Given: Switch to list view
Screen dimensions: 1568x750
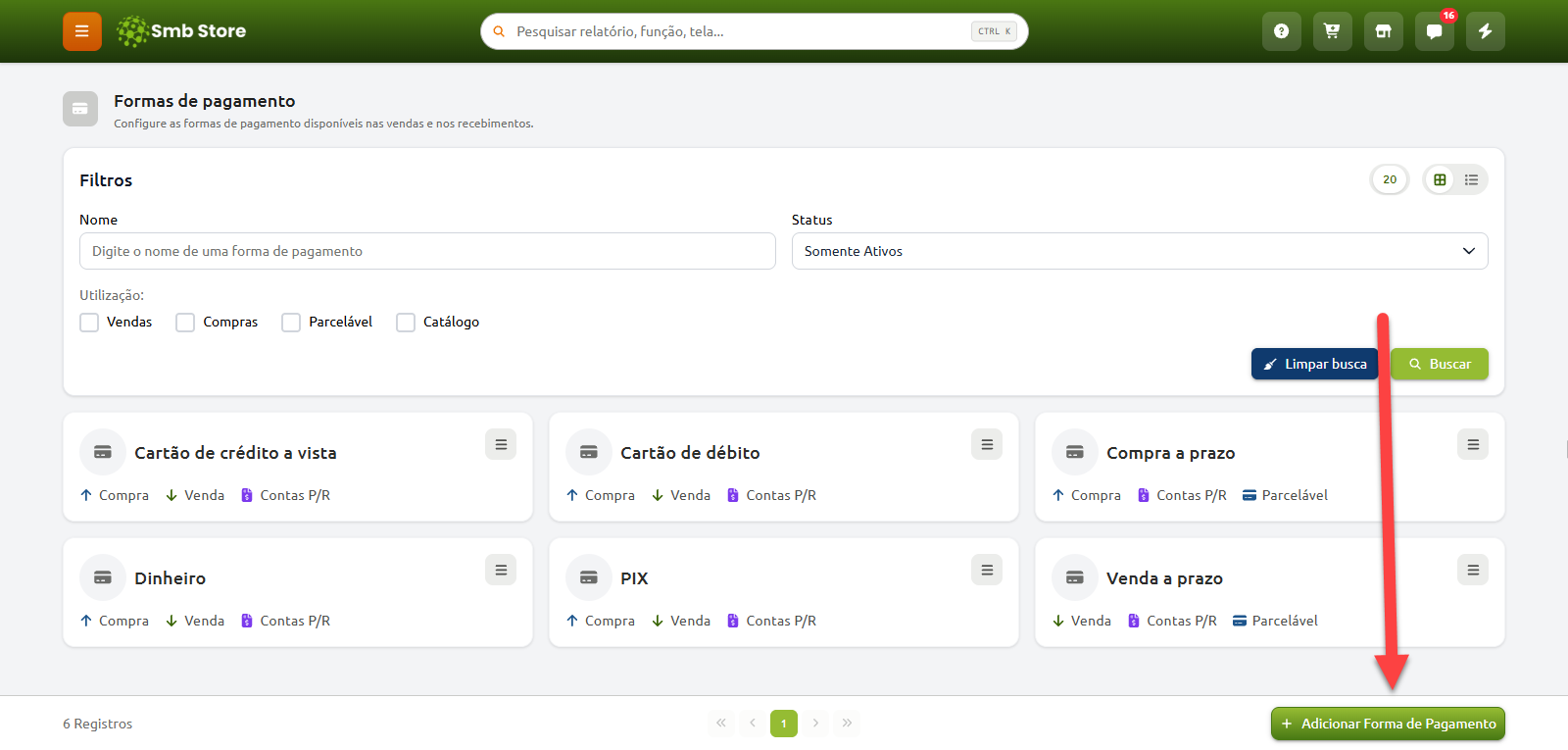Looking at the screenshot, I should click(1471, 179).
